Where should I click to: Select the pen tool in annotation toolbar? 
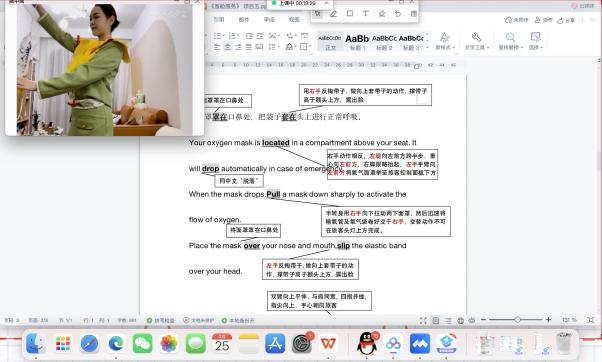pos(333,14)
